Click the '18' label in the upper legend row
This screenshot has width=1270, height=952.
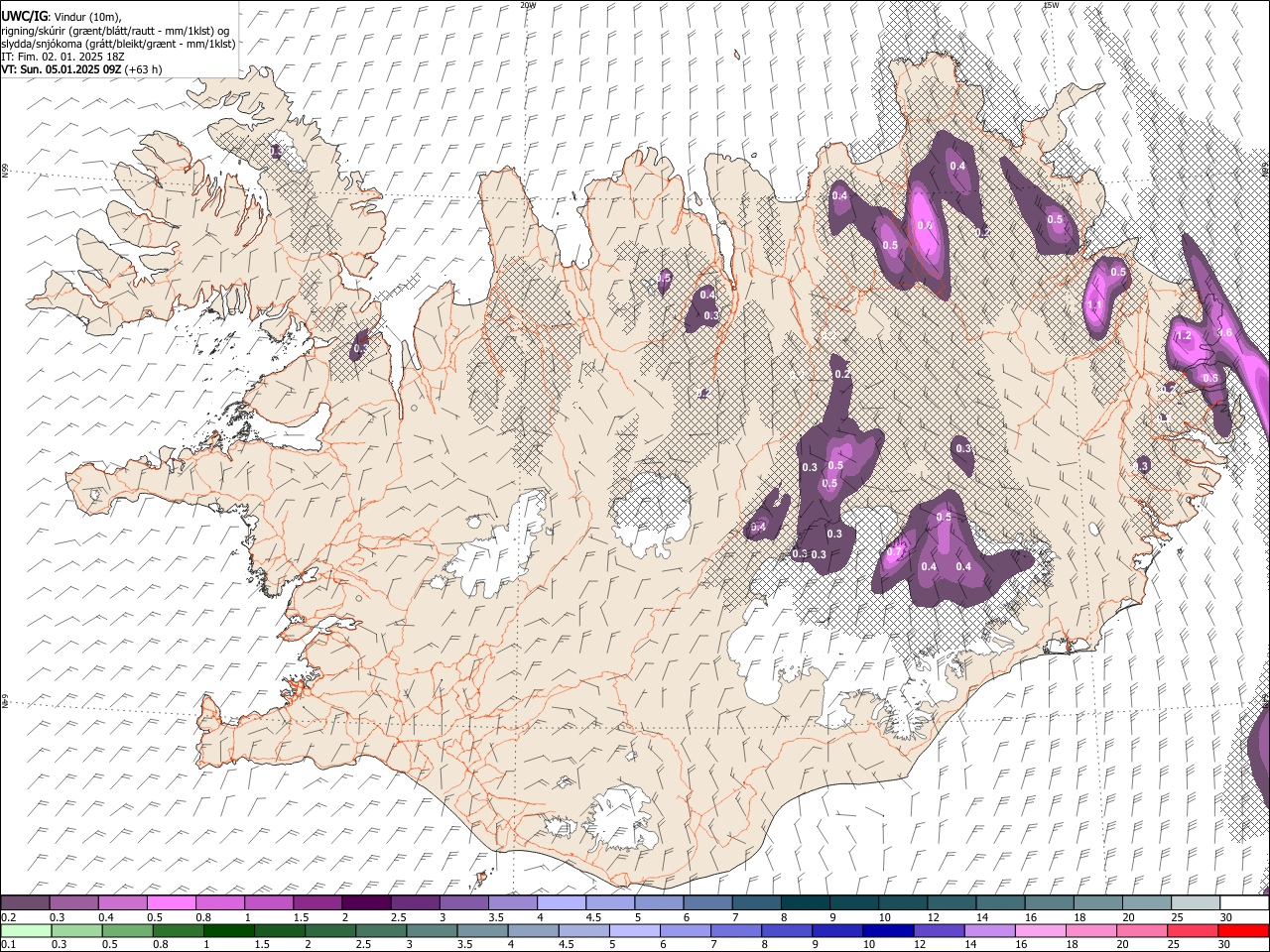[x=1079, y=917]
